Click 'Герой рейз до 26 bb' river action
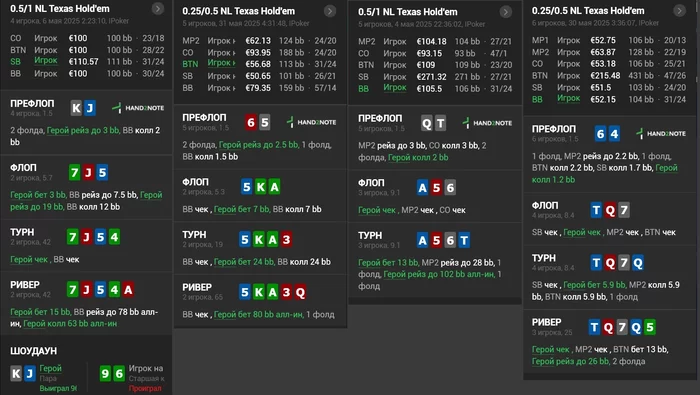700x395 pixels. coord(571,361)
